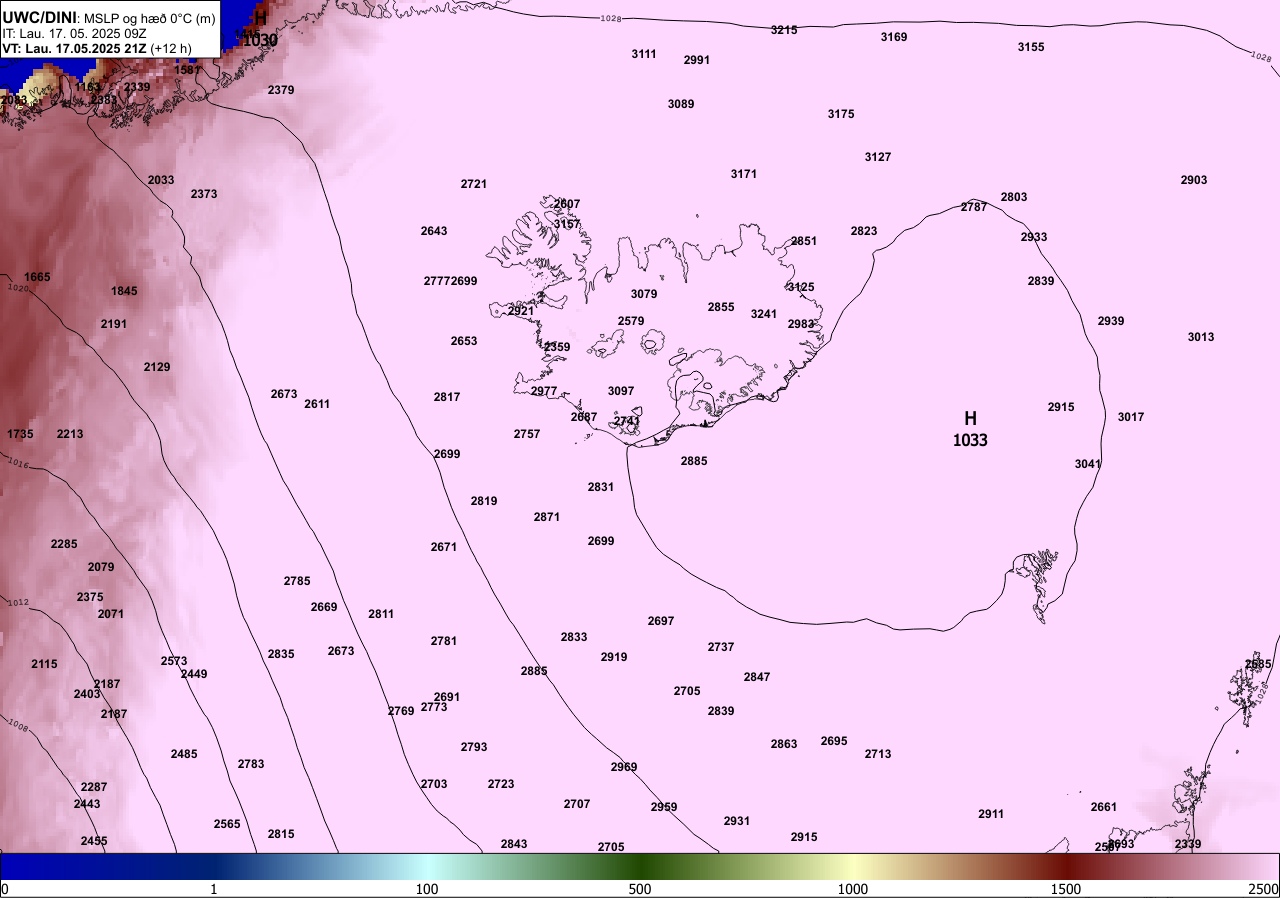This screenshot has height=898, width=1280.
Task: Click the 2939 height value
Action: point(1111,321)
